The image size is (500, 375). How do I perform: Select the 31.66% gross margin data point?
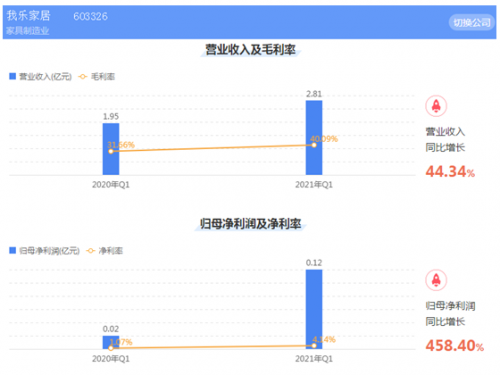(x=111, y=151)
